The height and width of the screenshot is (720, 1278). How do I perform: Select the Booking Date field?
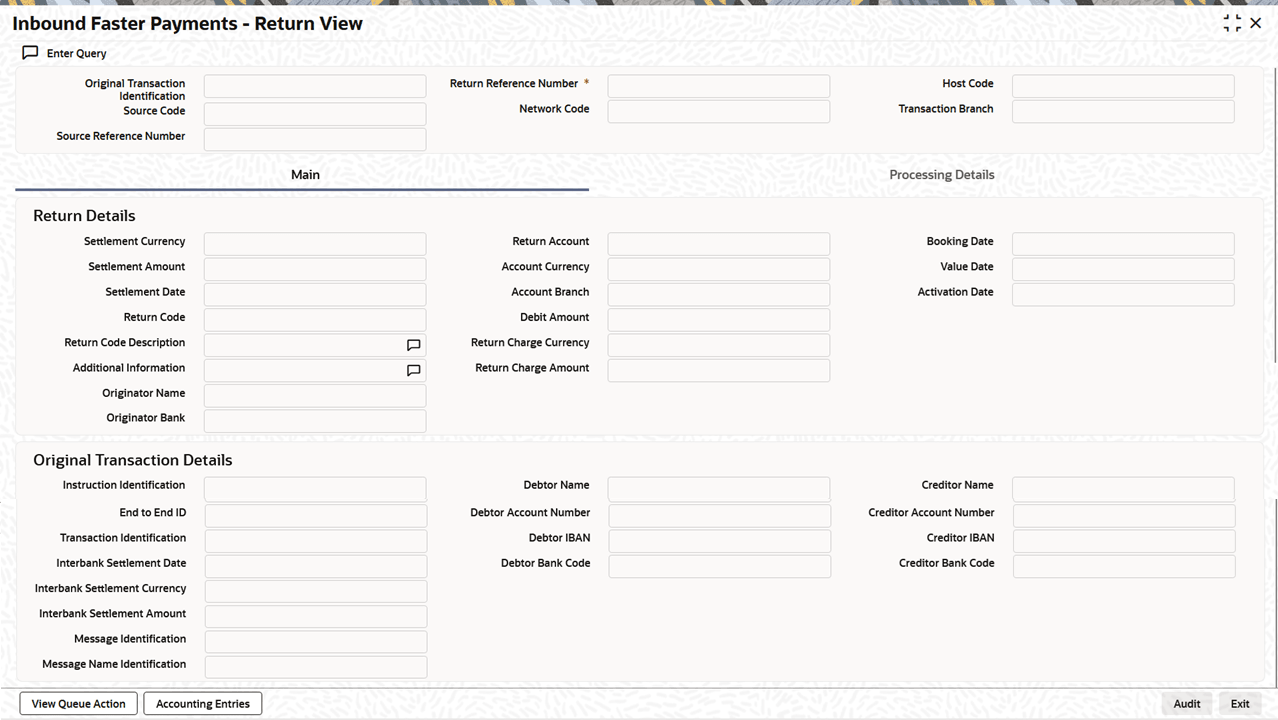1122,244
